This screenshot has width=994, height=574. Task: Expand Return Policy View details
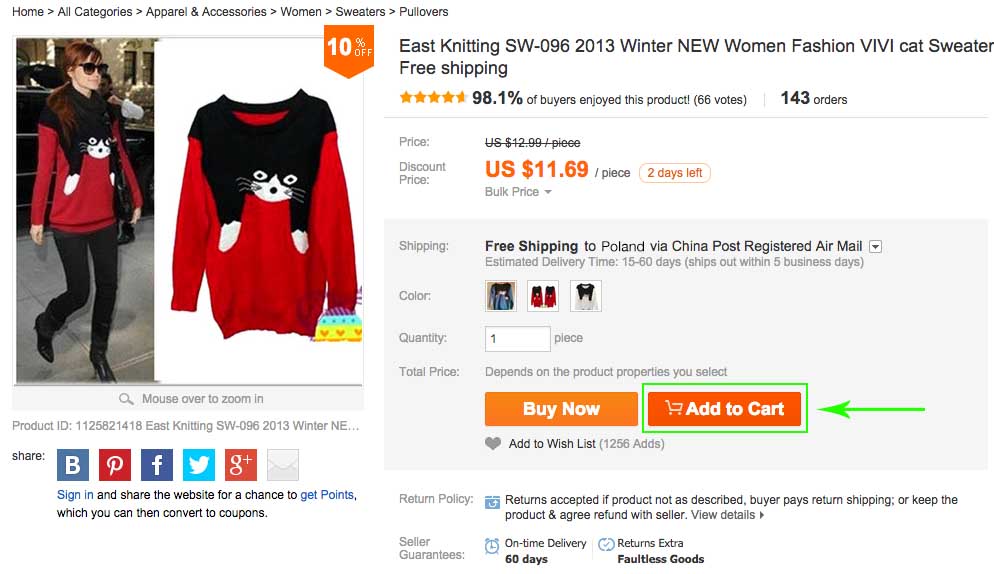727,515
